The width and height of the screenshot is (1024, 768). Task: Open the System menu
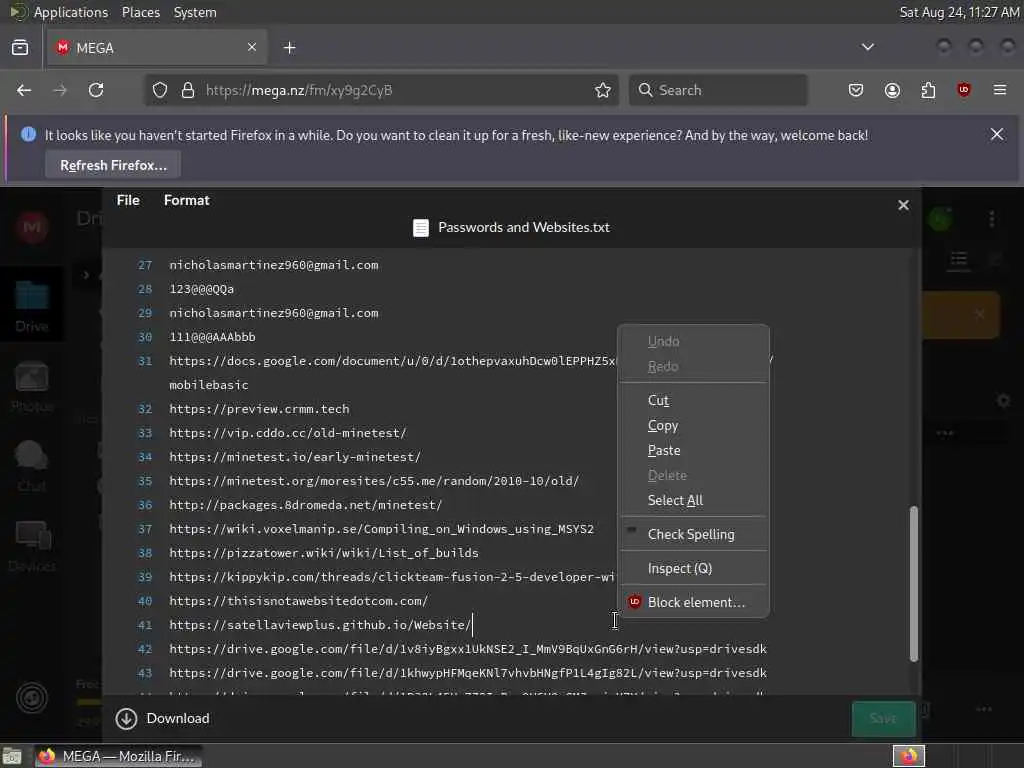tap(195, 12)
